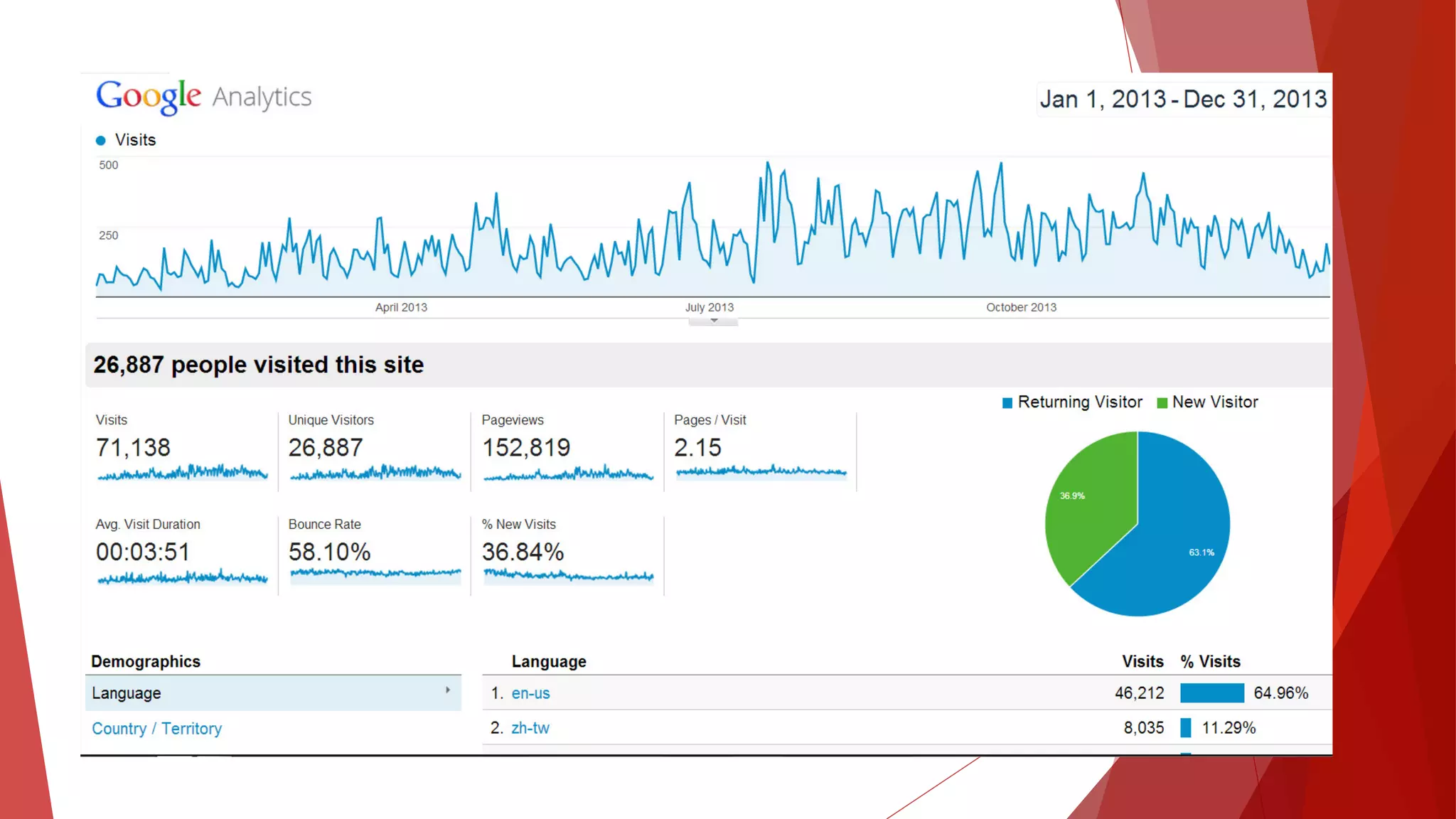
Task: Open the en-us language link
Action: (x=530, y=693)
